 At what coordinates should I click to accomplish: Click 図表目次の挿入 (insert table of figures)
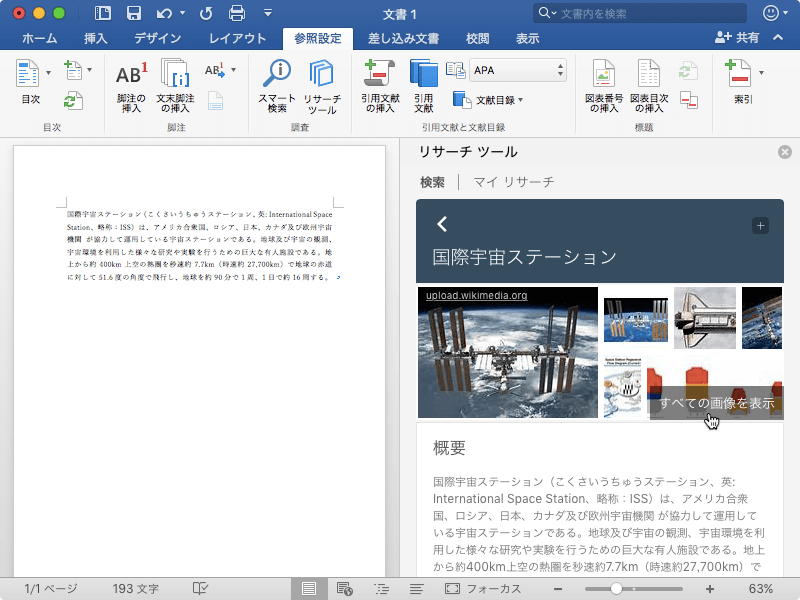(649, 86)
